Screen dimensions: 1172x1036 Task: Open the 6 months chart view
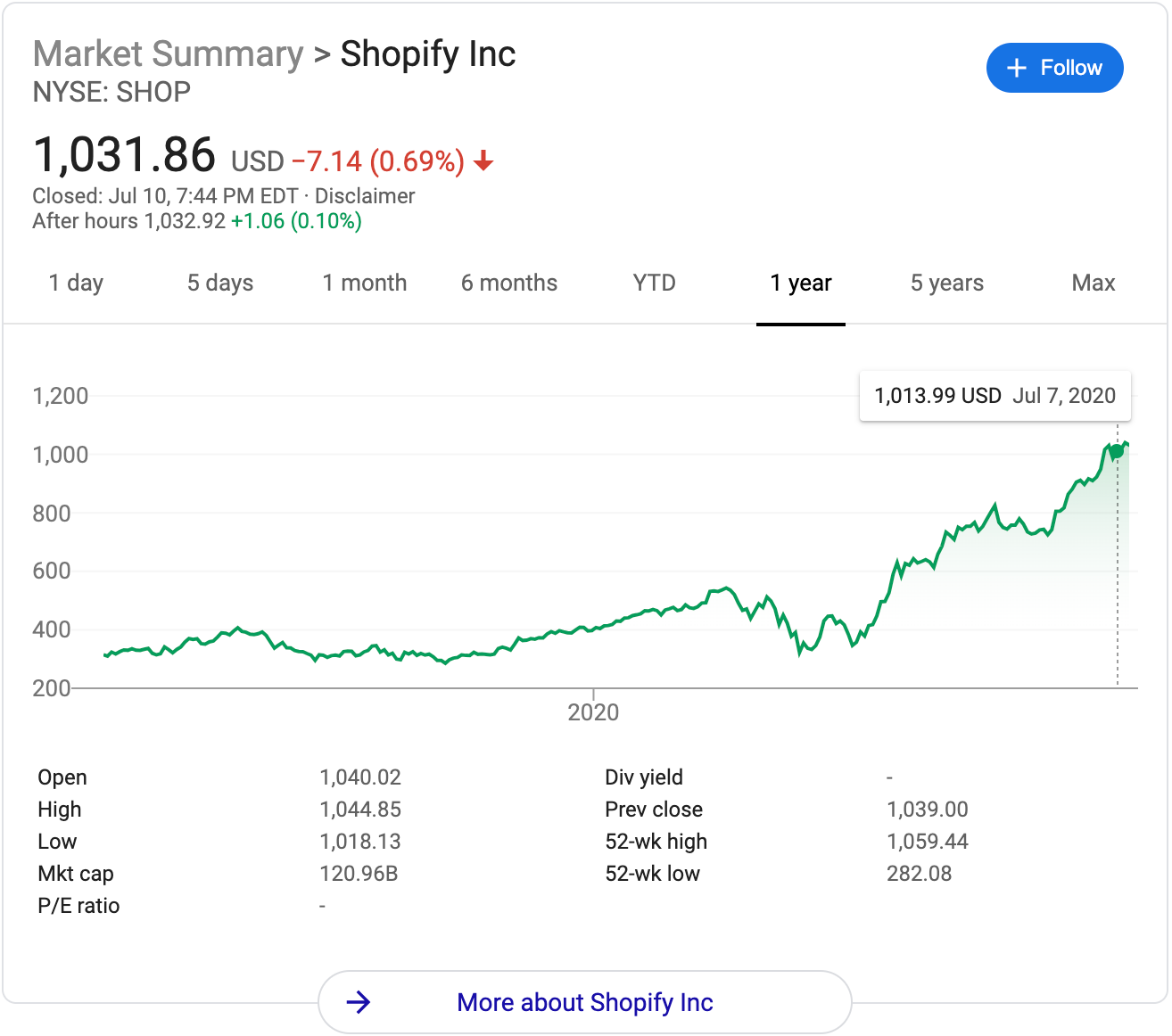click(x=509, y=283)
